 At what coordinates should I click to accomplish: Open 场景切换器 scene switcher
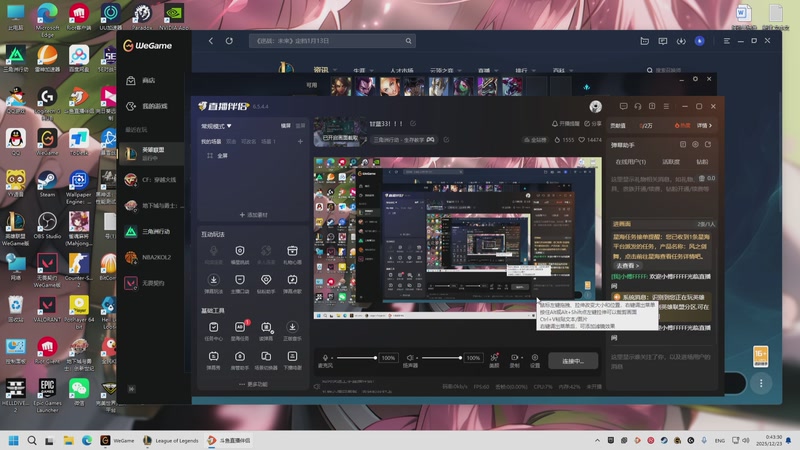[266, 359]
